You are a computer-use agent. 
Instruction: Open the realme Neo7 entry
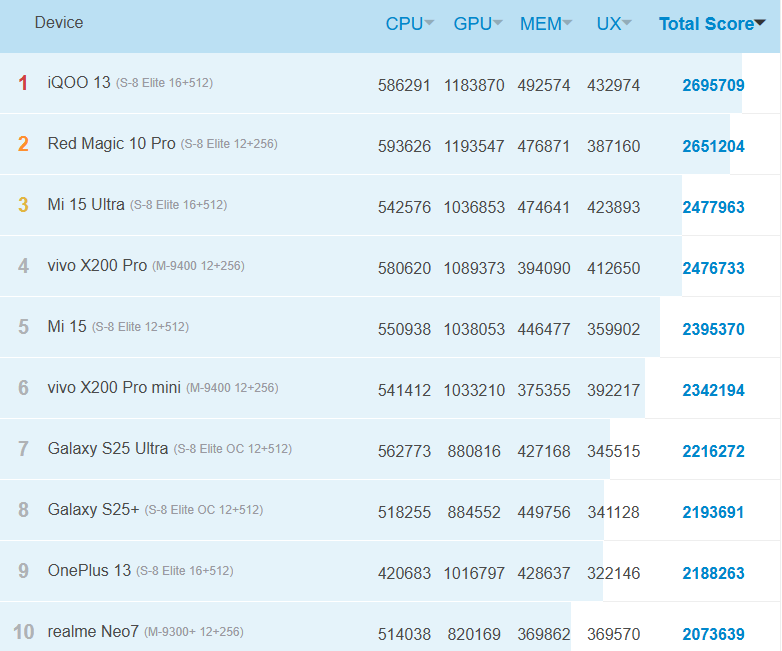click(x=93, y=632)
